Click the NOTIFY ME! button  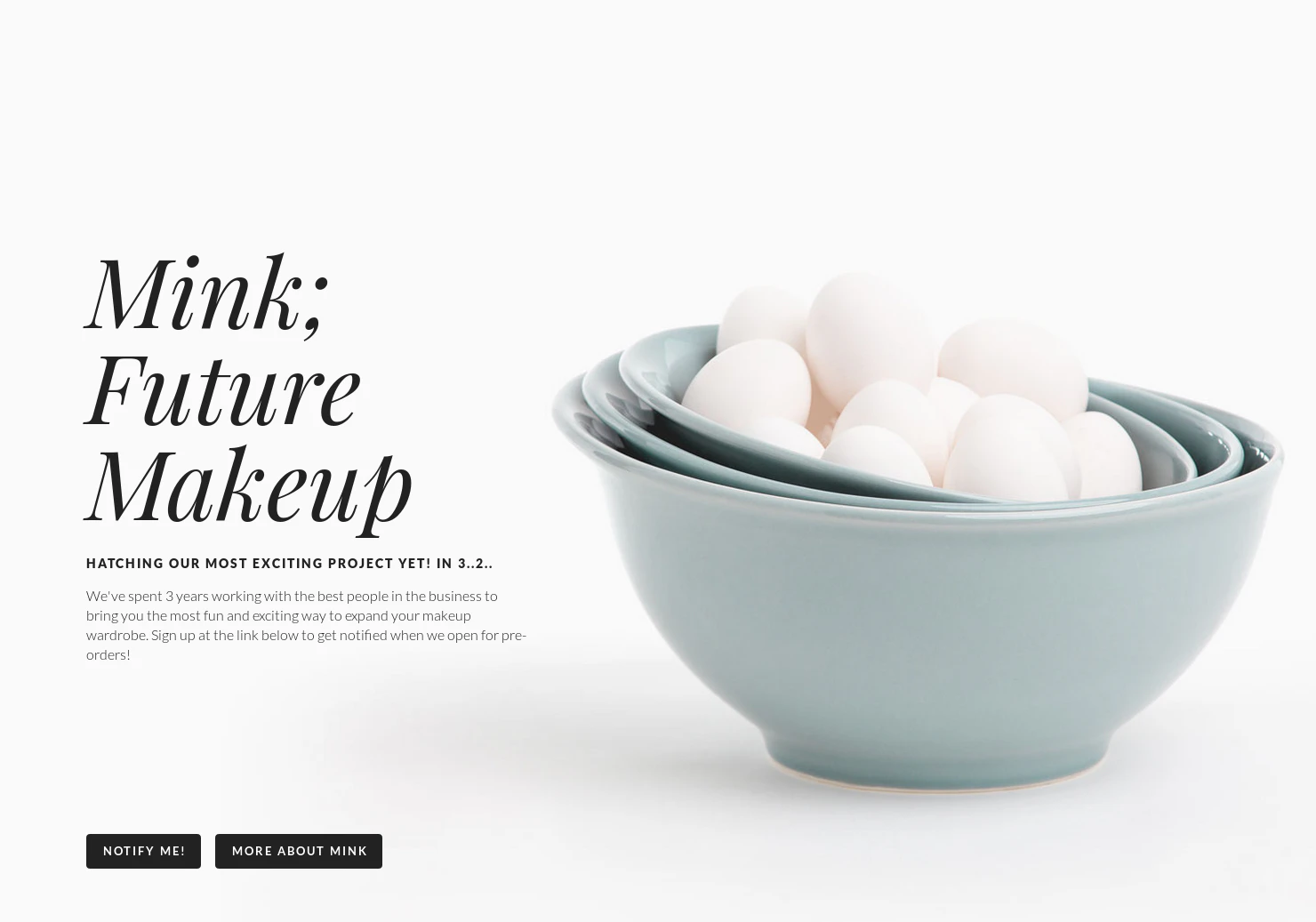[x=143, y=851]
